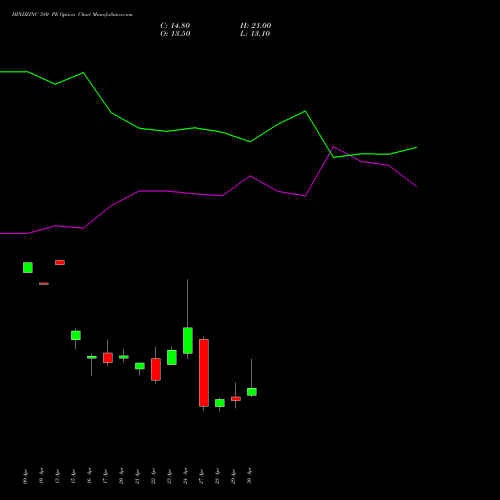Viewport: 500px width, 500px height.
Task: Click the red candle on 22 Apr
Action: pyautogui.click(x=156, y=369)
